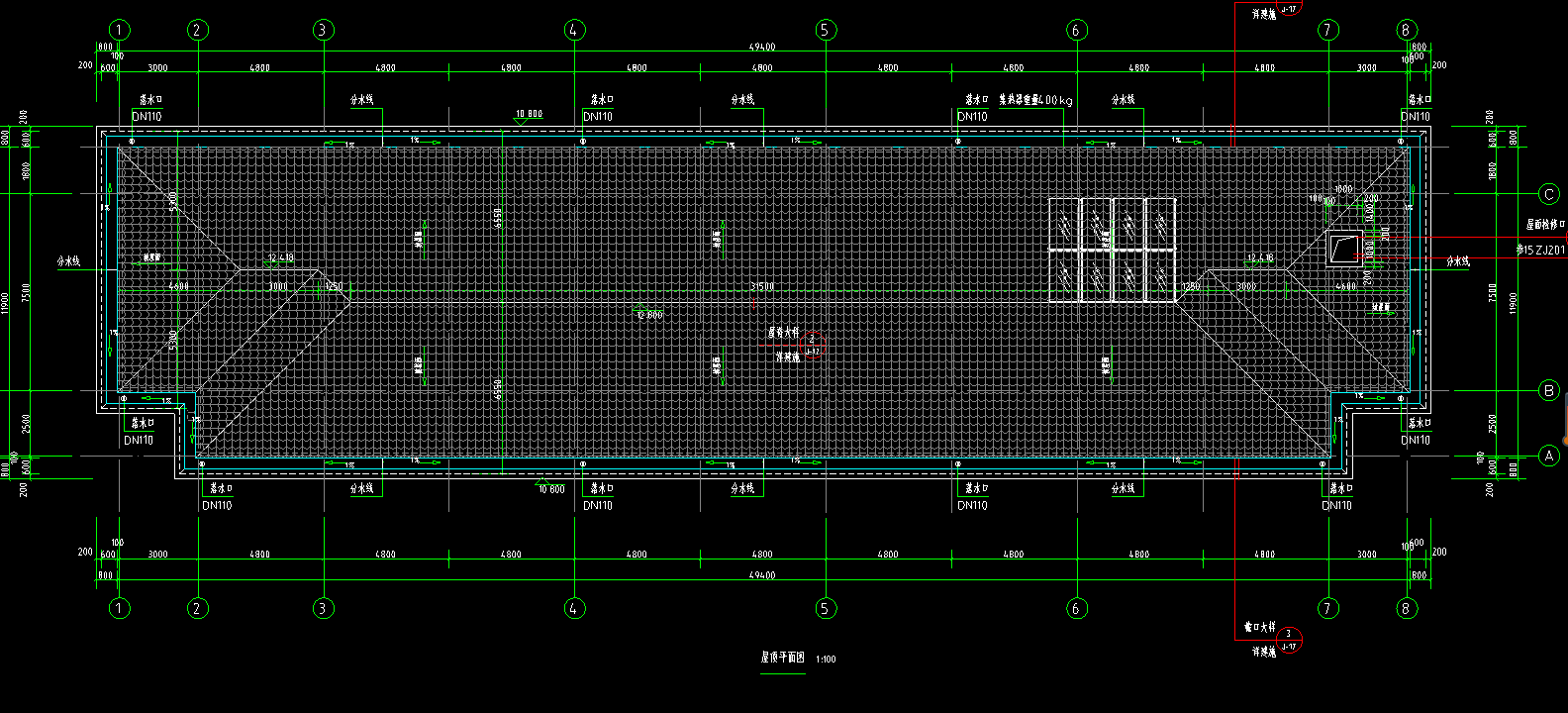
Task: Select the top grid axis bubble 8
Action: point(1405,30)
